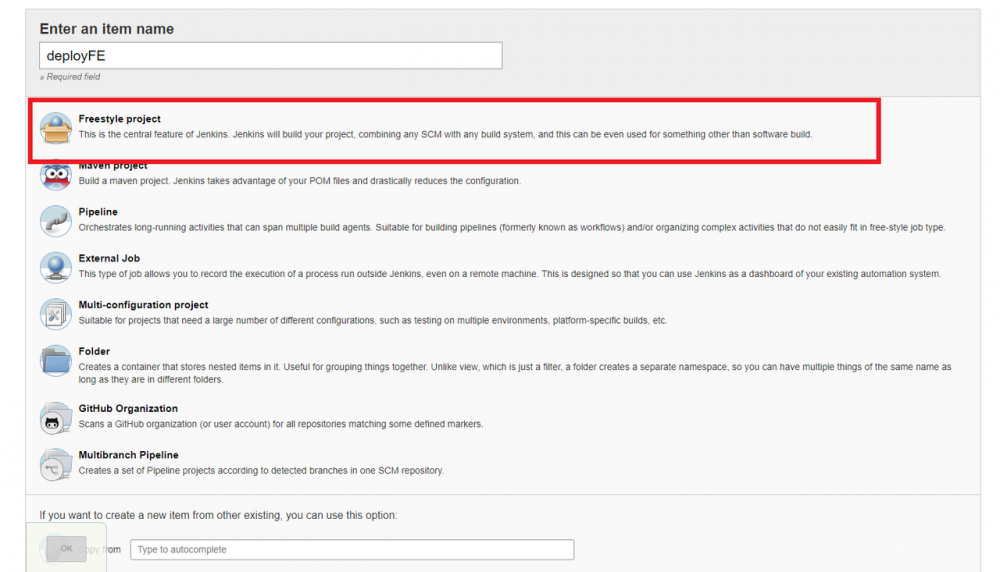This screenshot has width=1000, height=572.
Task: Click the Folder description about nested items
Action: (515, 373)
